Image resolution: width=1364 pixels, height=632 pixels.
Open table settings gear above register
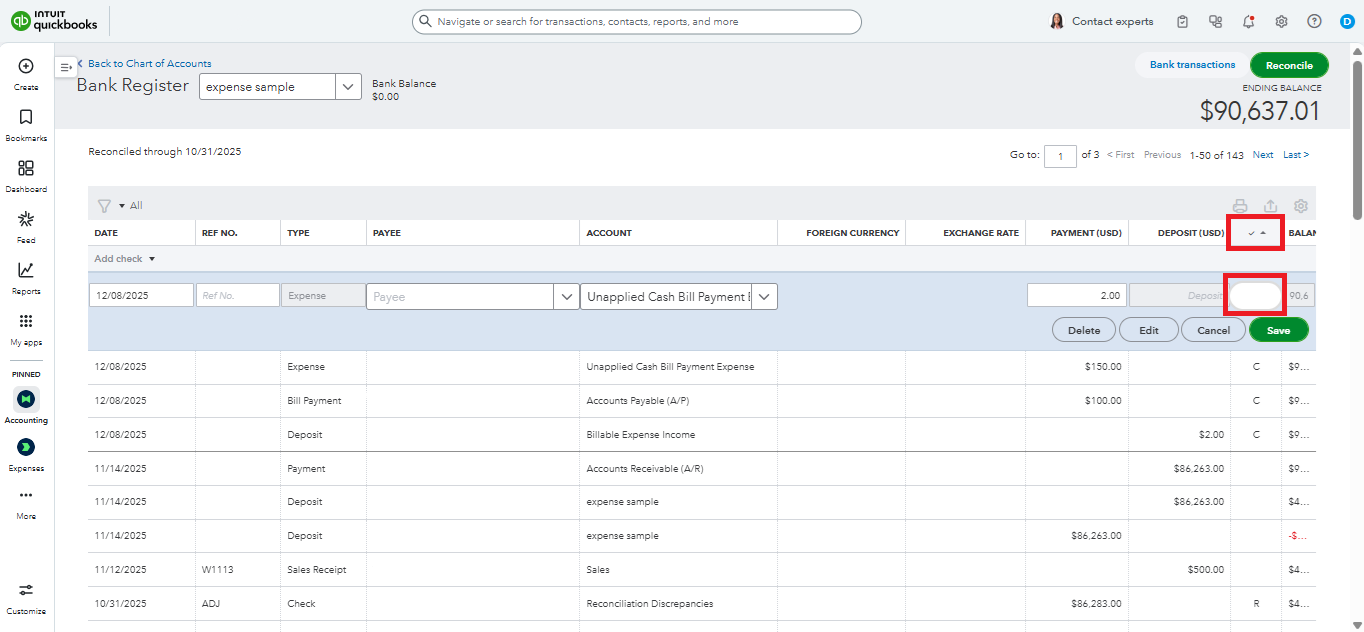click(1300, 206)
